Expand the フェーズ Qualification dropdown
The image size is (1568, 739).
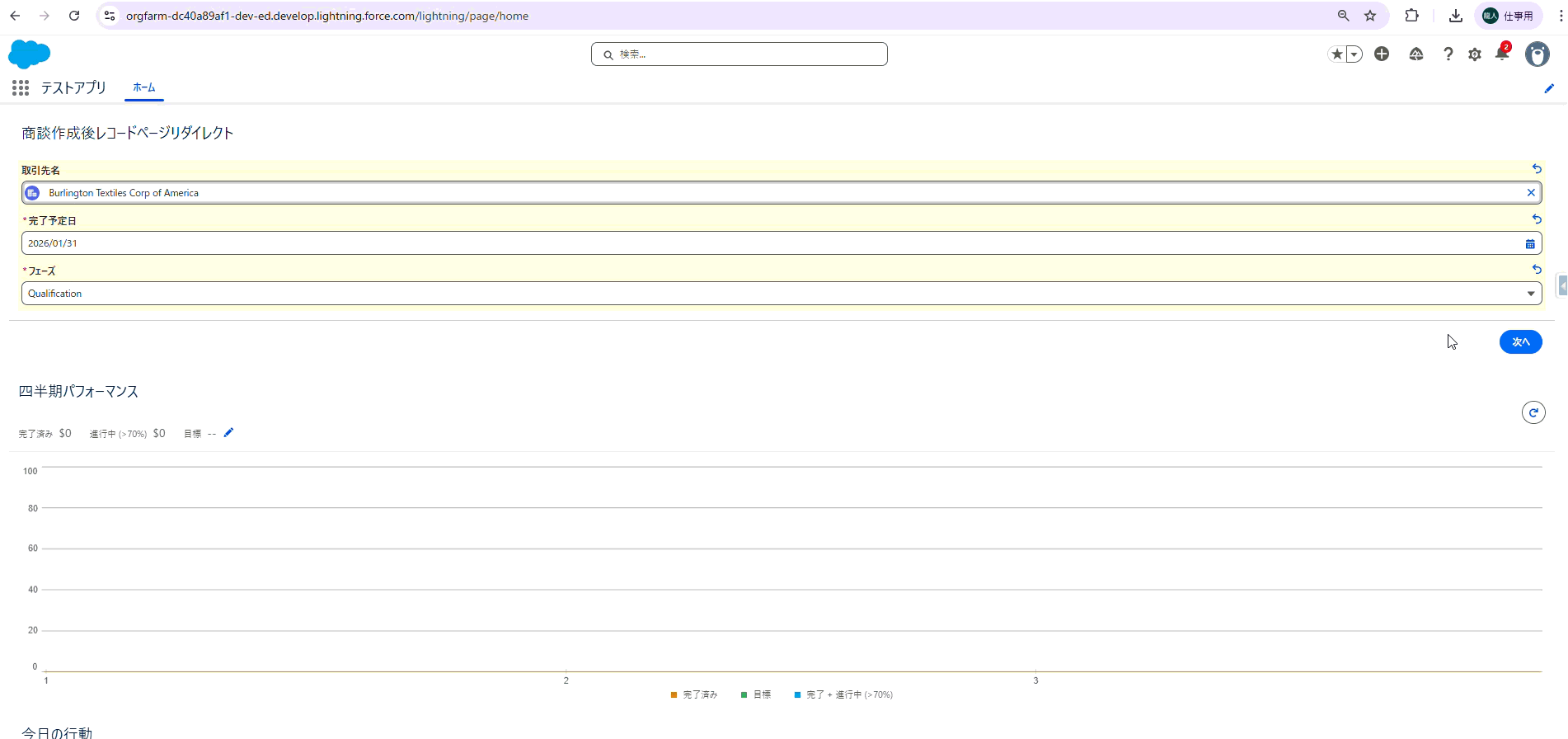pos(1530,294)
